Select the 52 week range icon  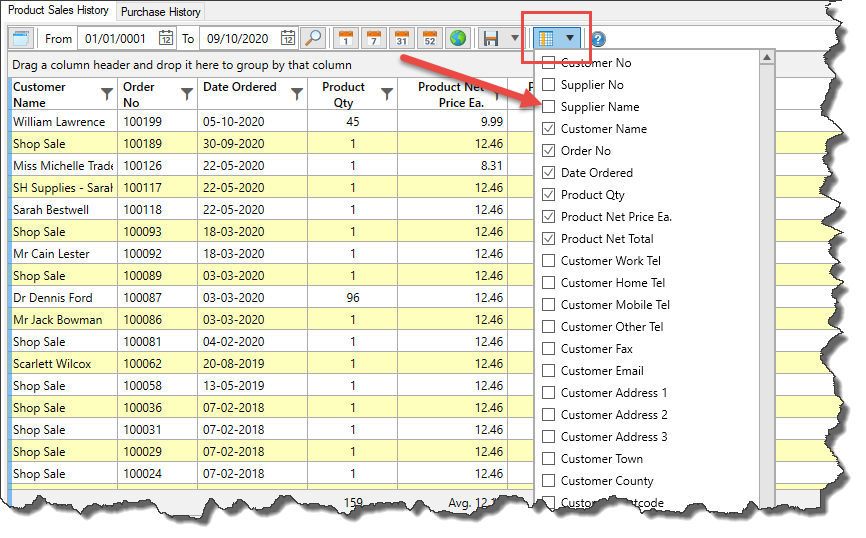[429, 39]
